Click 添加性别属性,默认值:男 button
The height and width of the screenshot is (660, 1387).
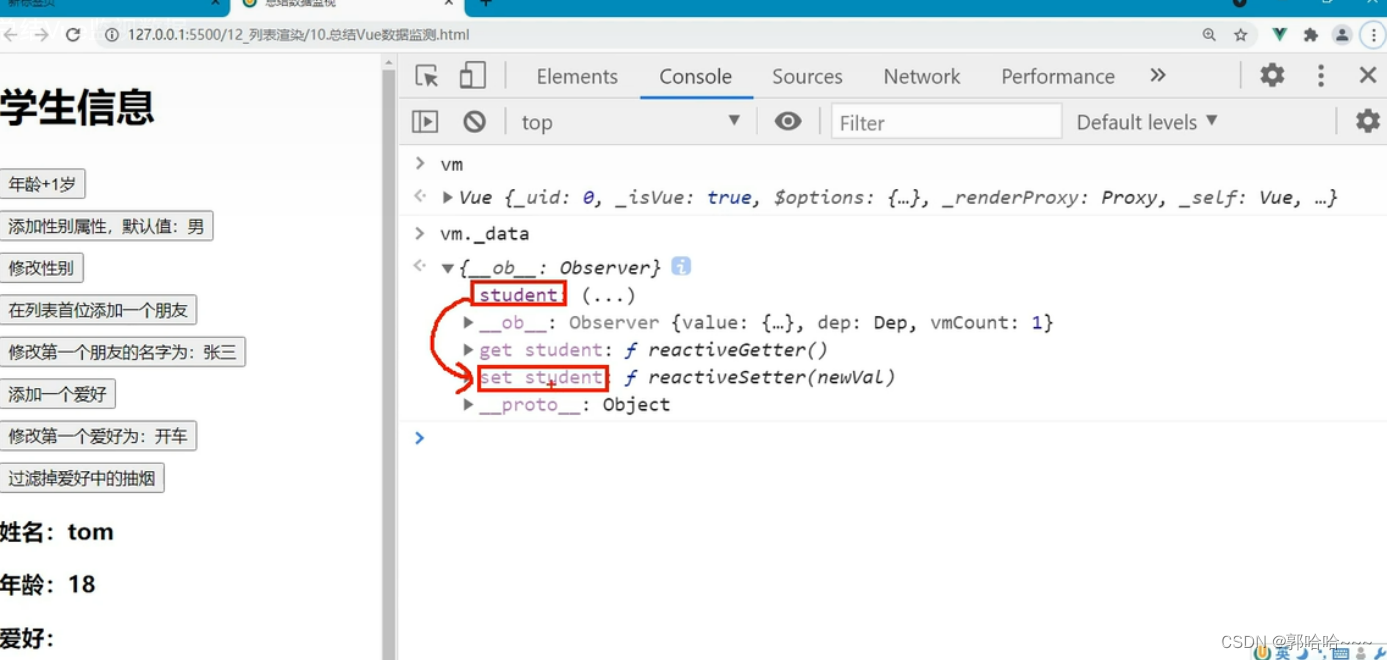tap(106, 226)
